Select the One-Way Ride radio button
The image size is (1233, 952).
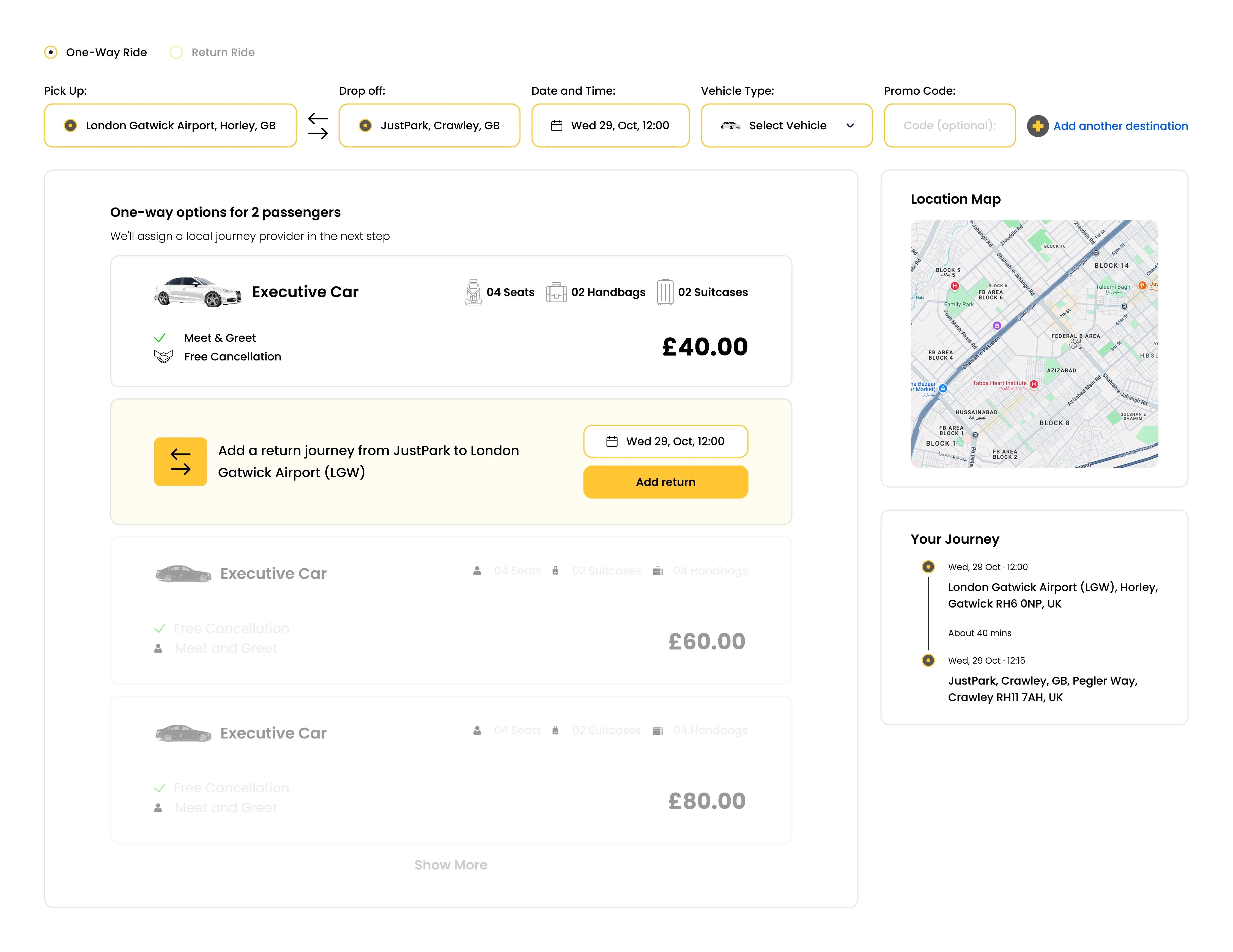[51, 53]
